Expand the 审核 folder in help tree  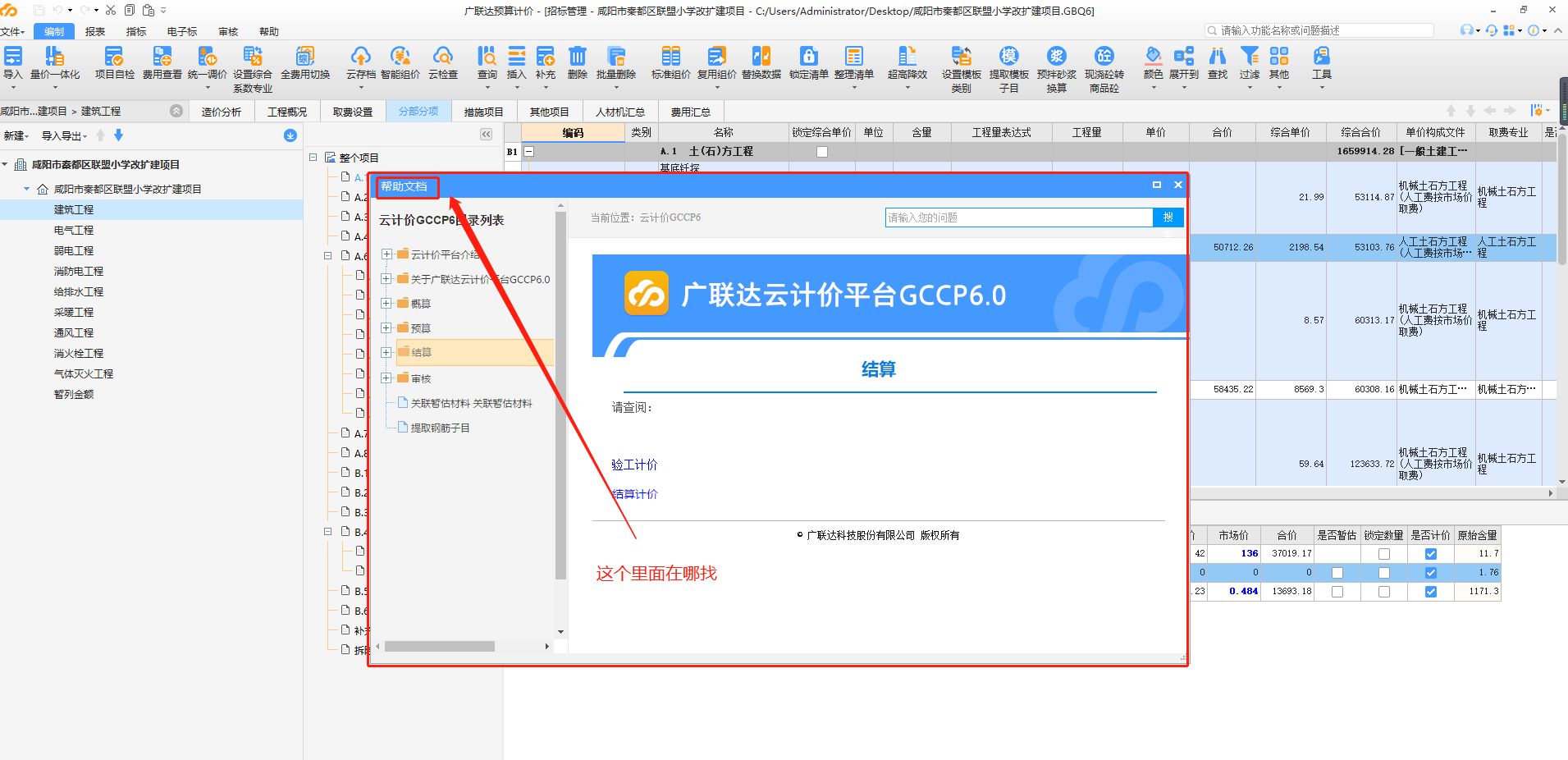point(386,378)
